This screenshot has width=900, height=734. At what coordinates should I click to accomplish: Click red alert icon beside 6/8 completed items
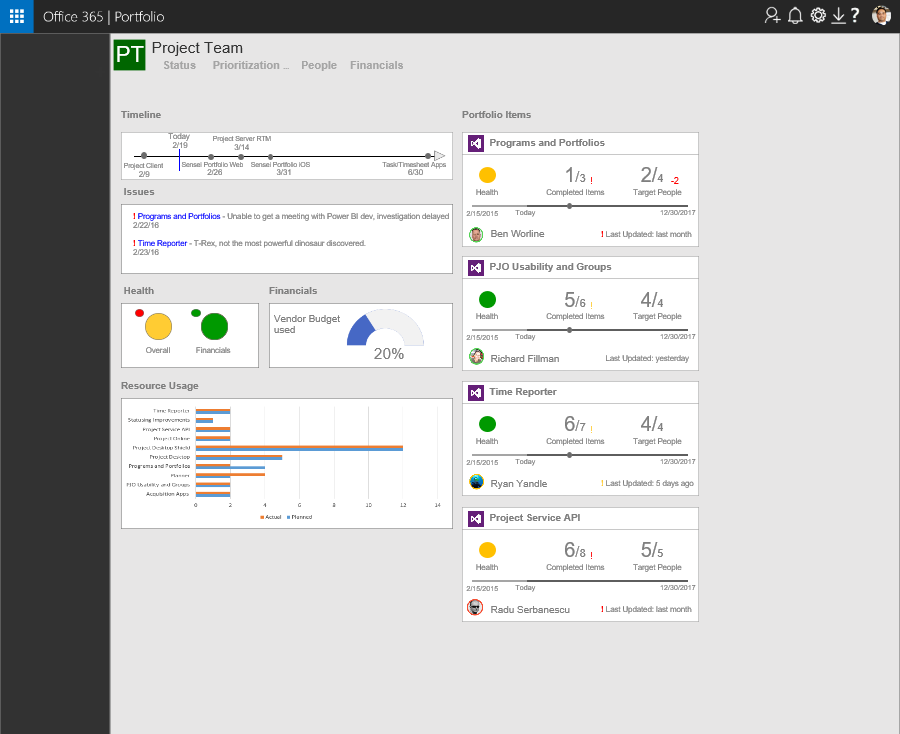[x=591, y=555]
